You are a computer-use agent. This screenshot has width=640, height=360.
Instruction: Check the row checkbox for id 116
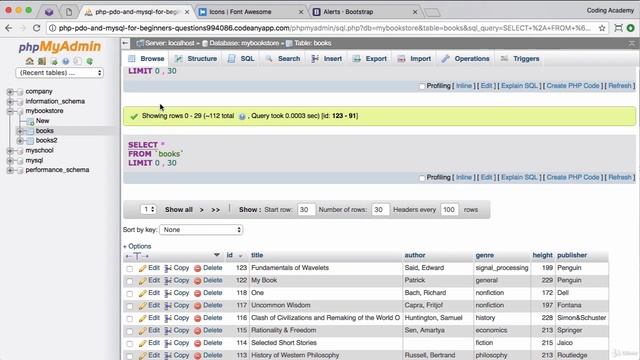pyautogui.click(x=130, y=319)
